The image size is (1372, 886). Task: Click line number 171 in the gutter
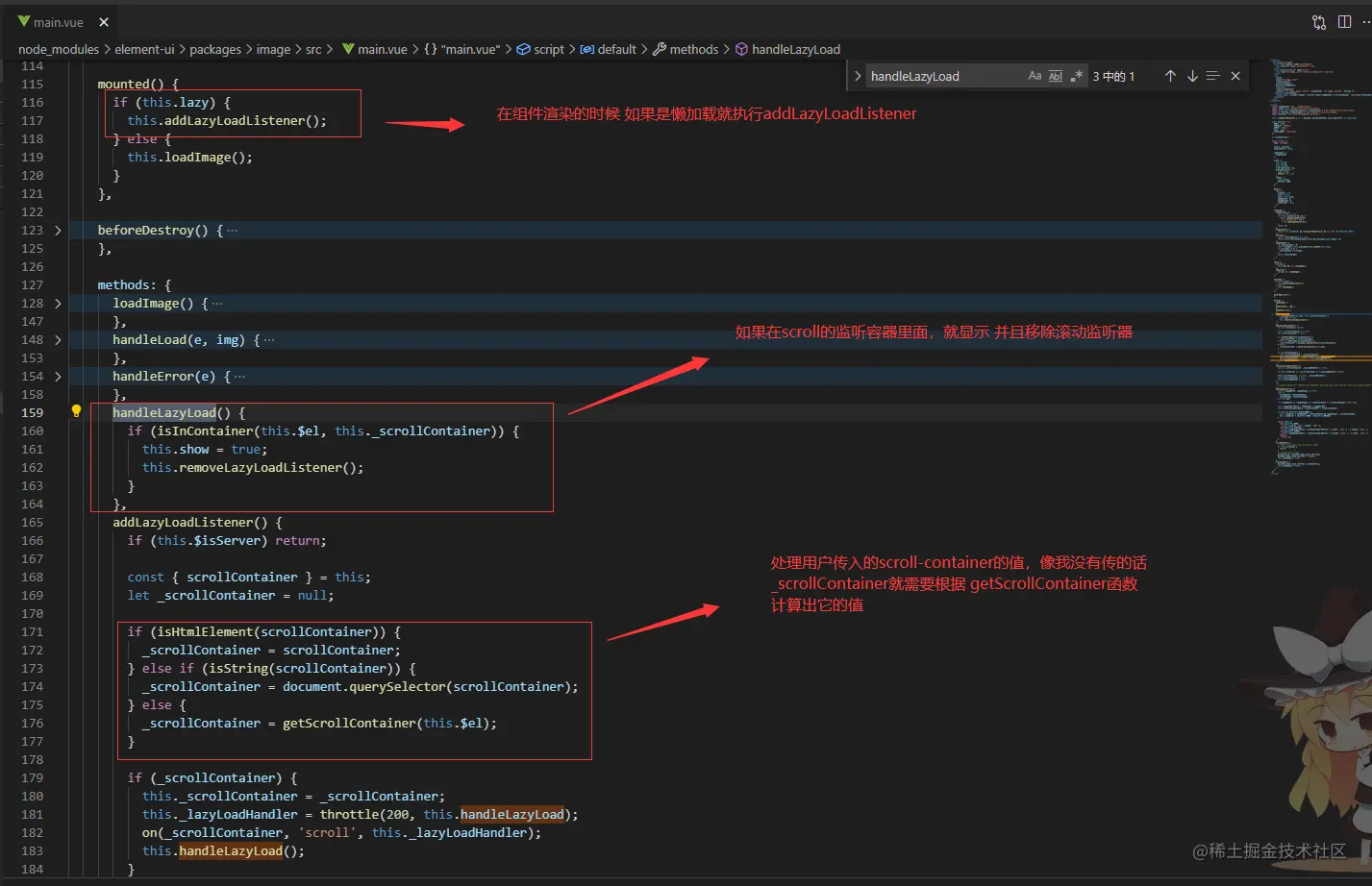(x=32, y=632)
